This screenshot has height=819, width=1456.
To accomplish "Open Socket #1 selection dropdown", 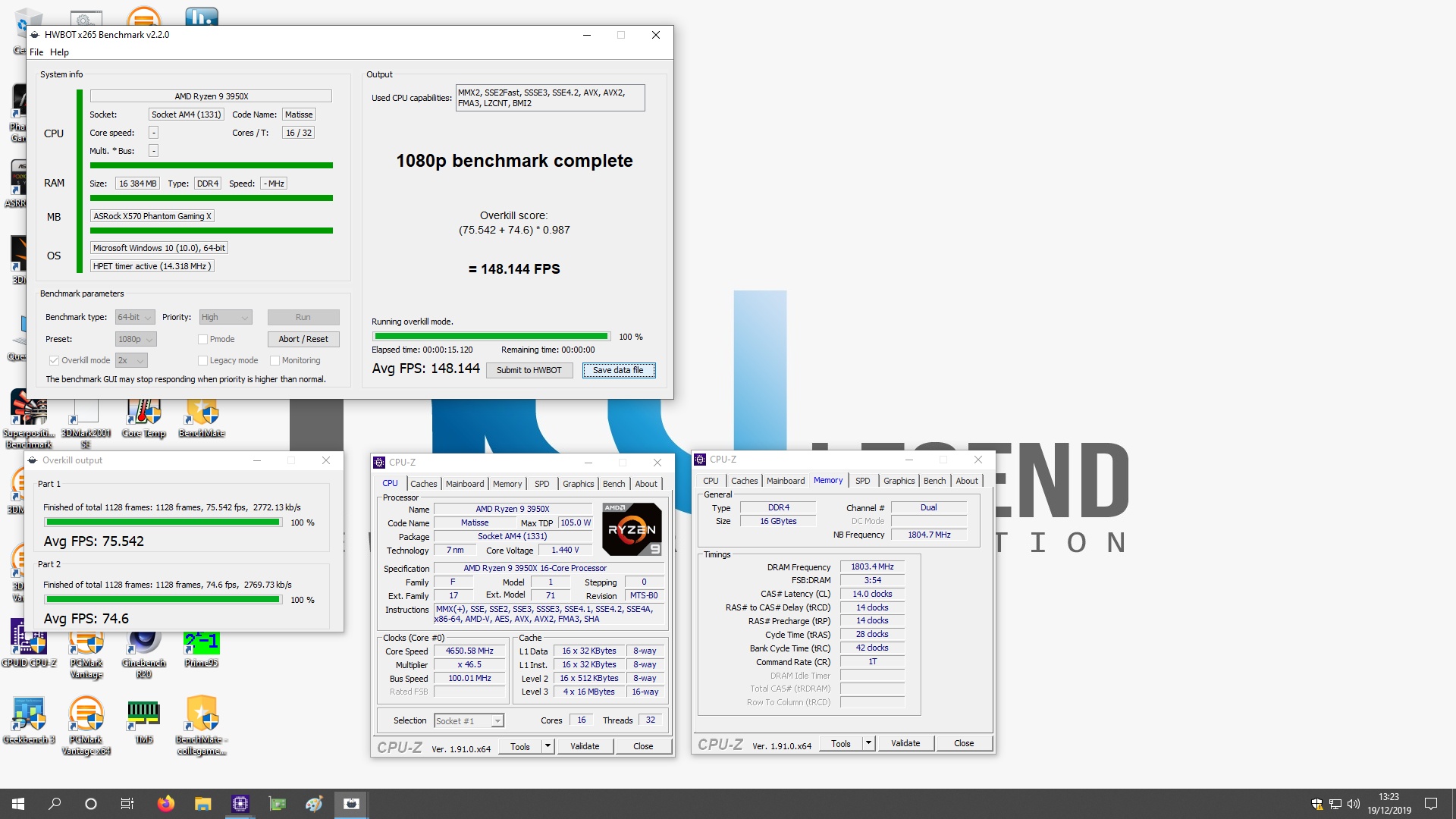I will pyautogui.click(x=469, y=720).
